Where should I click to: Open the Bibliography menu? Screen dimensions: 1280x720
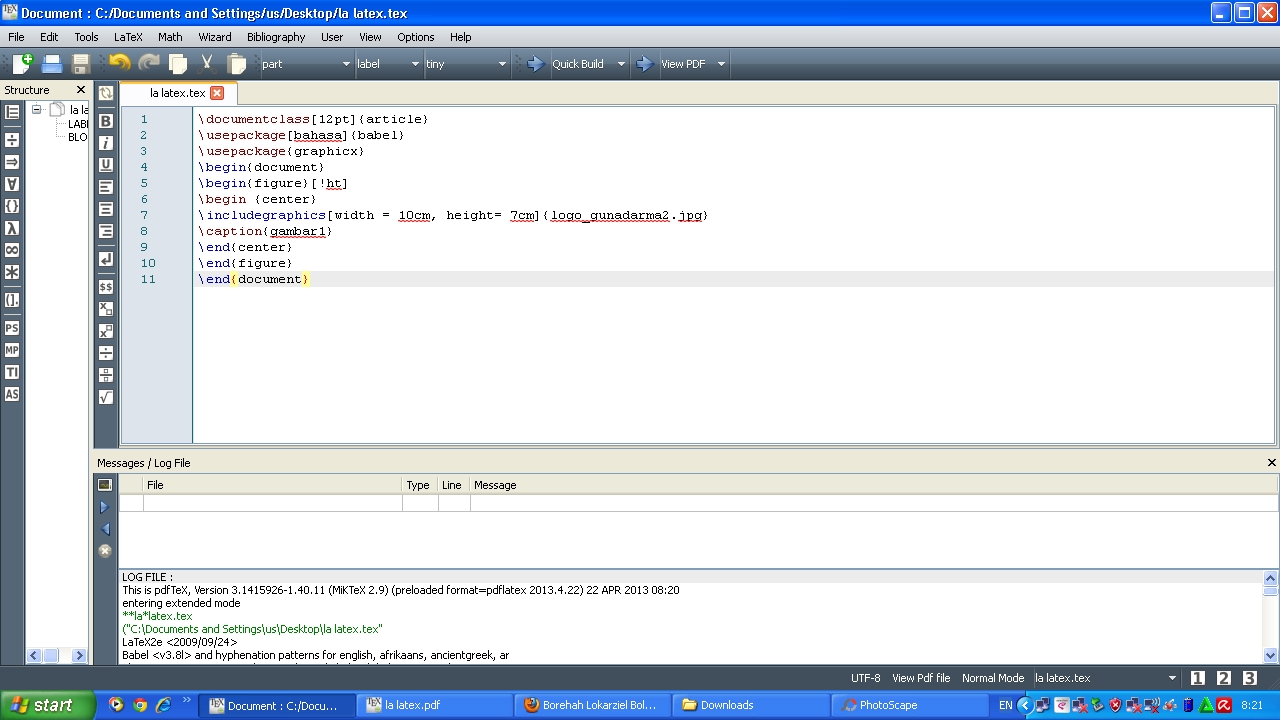[x=276, y=37]
